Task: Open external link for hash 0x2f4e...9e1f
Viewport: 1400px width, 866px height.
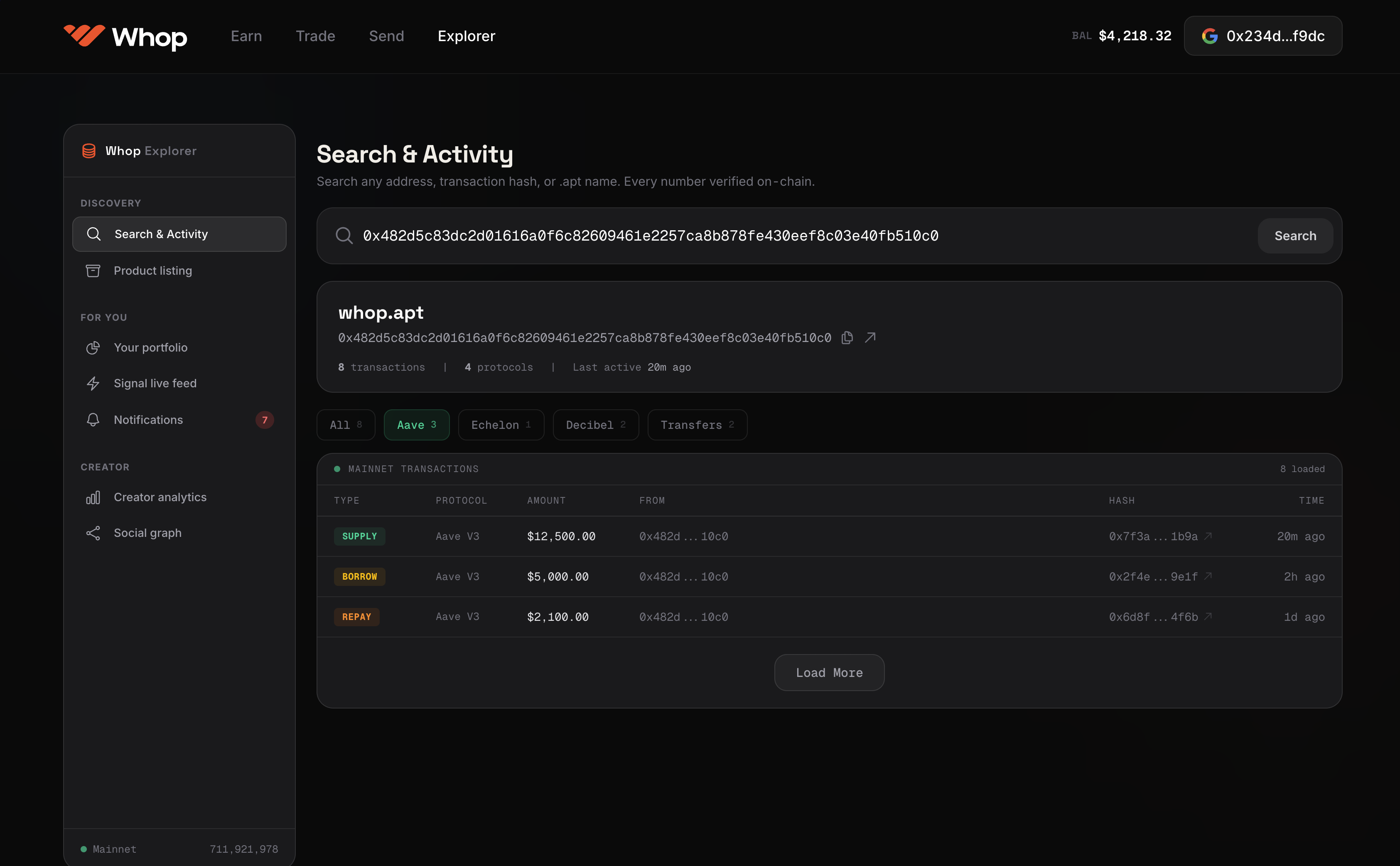Action: tap(1208, 576)
